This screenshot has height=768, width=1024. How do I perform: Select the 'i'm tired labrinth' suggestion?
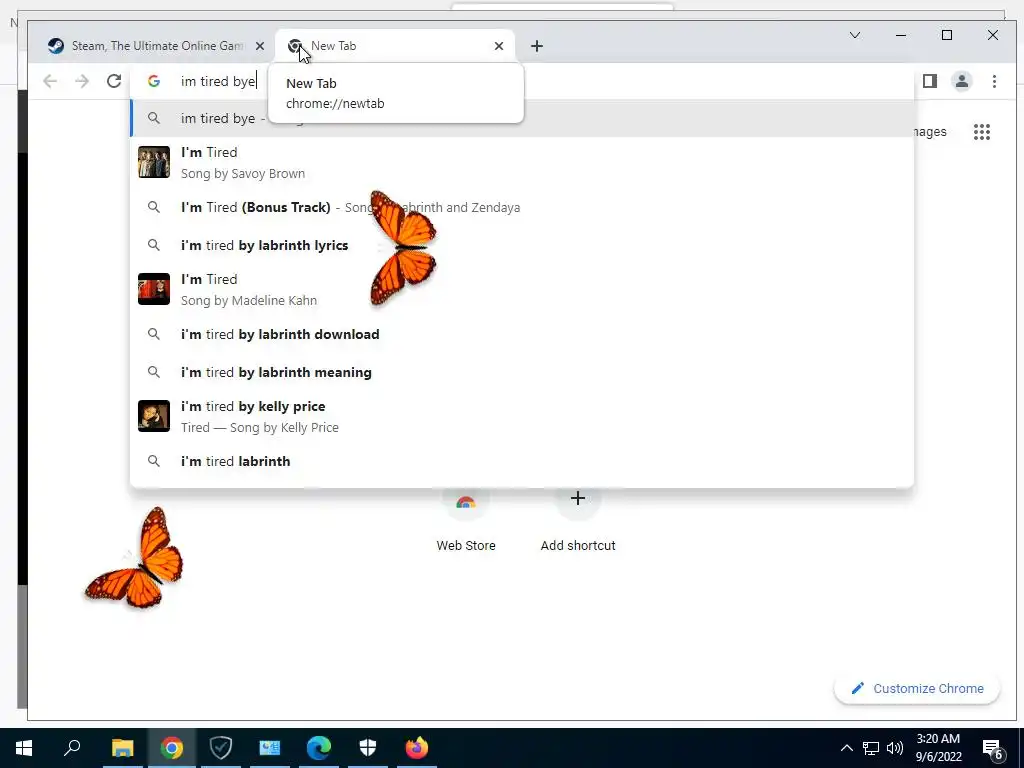pyautogui.click(x=521, y=460)
